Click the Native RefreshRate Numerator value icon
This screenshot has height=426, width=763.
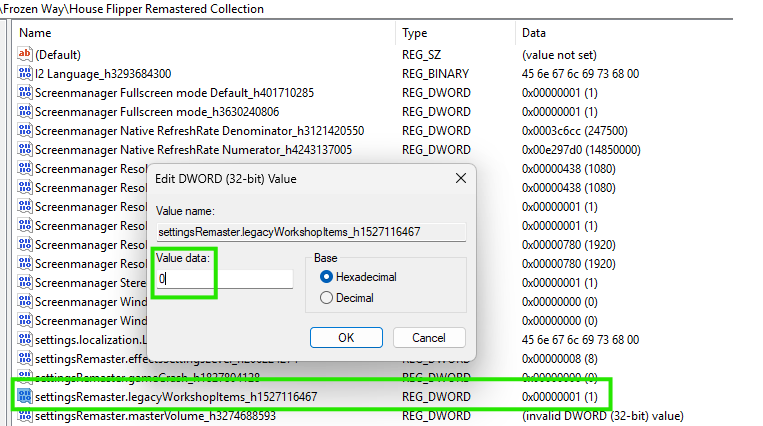click(x=24, y=149)
